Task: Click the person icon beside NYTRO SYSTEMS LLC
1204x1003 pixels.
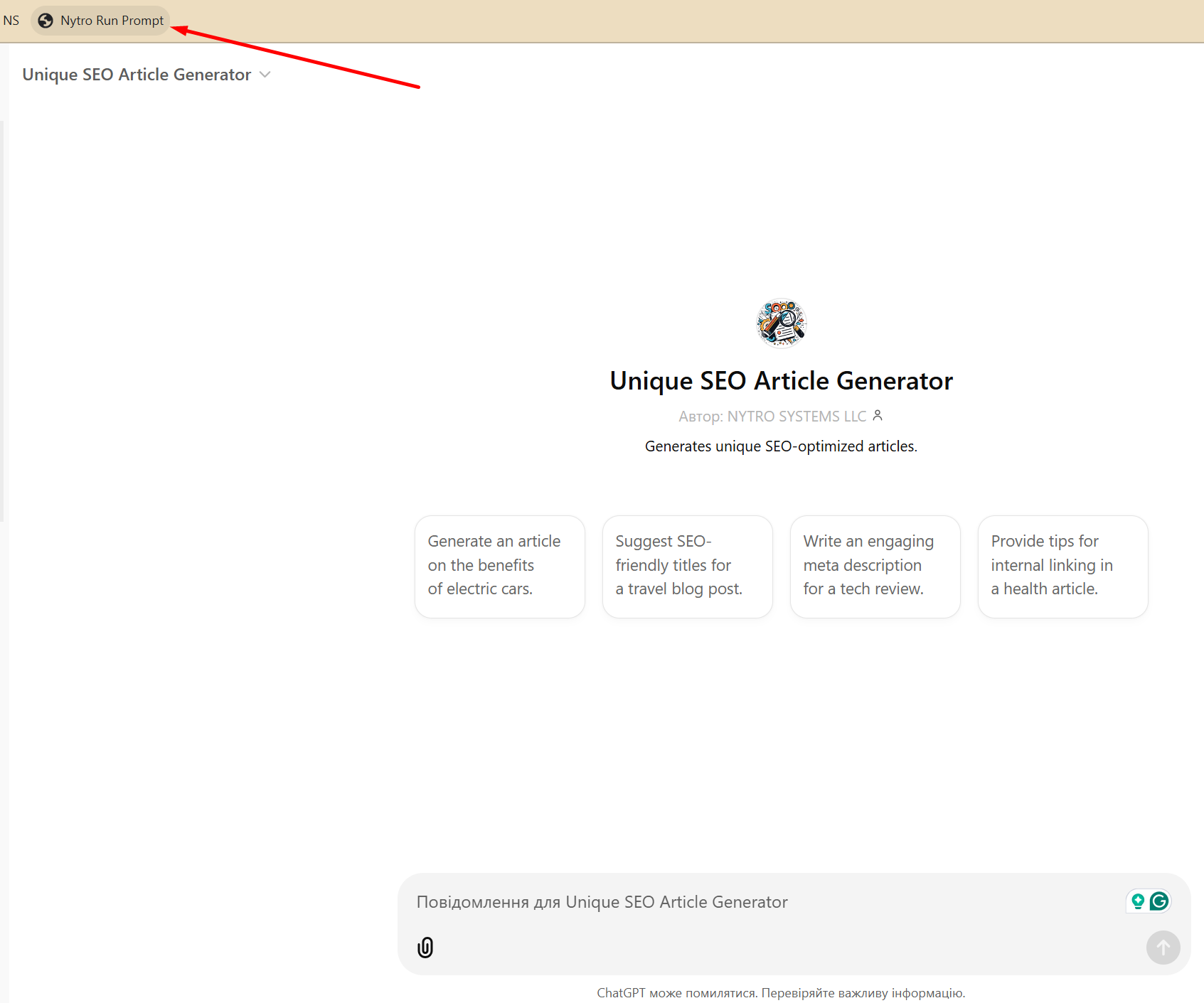Action: 878,416
